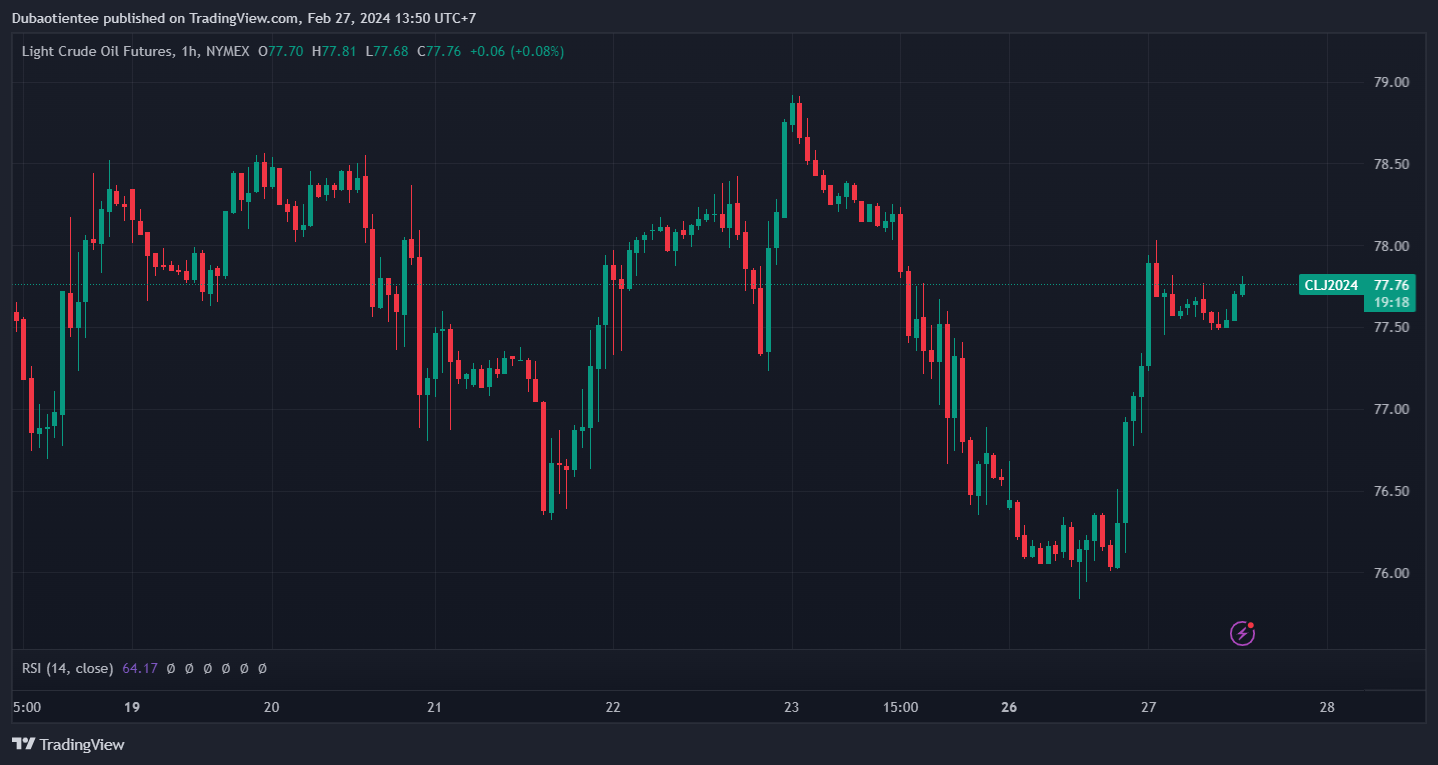Click the low price L77.68 value
1438x765 pixels.
pos(388,51)
